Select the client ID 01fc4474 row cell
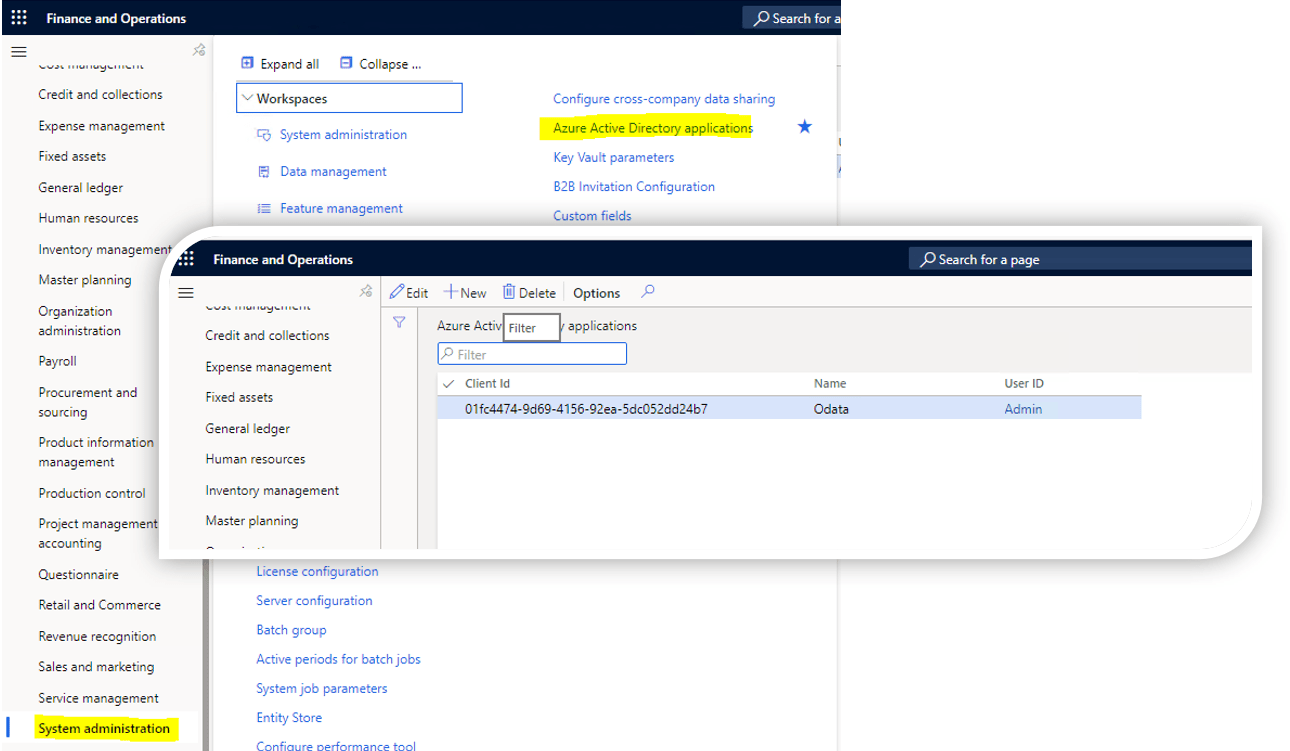Screen dimensions: 1290x751 coord(586,409)
